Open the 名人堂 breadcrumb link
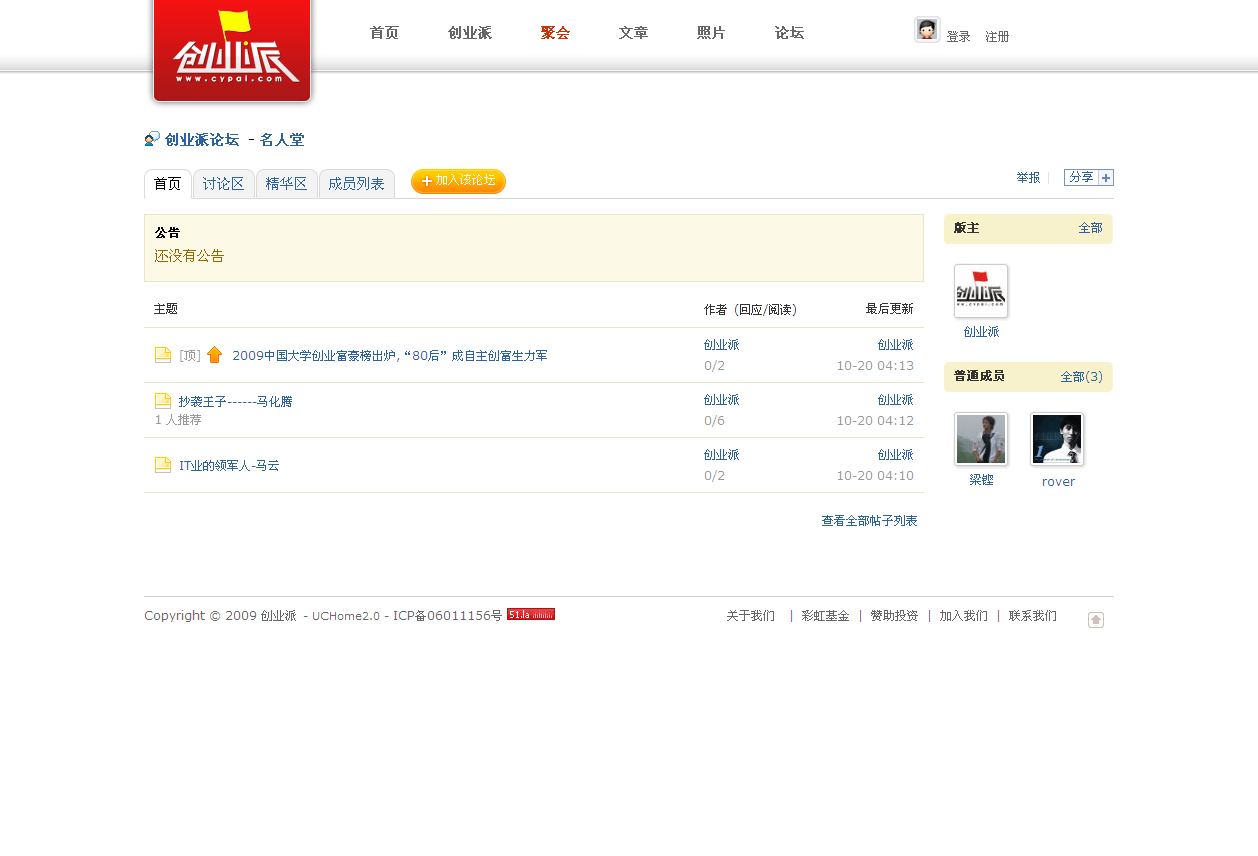The image size is (1258, 856). (282, 140)
